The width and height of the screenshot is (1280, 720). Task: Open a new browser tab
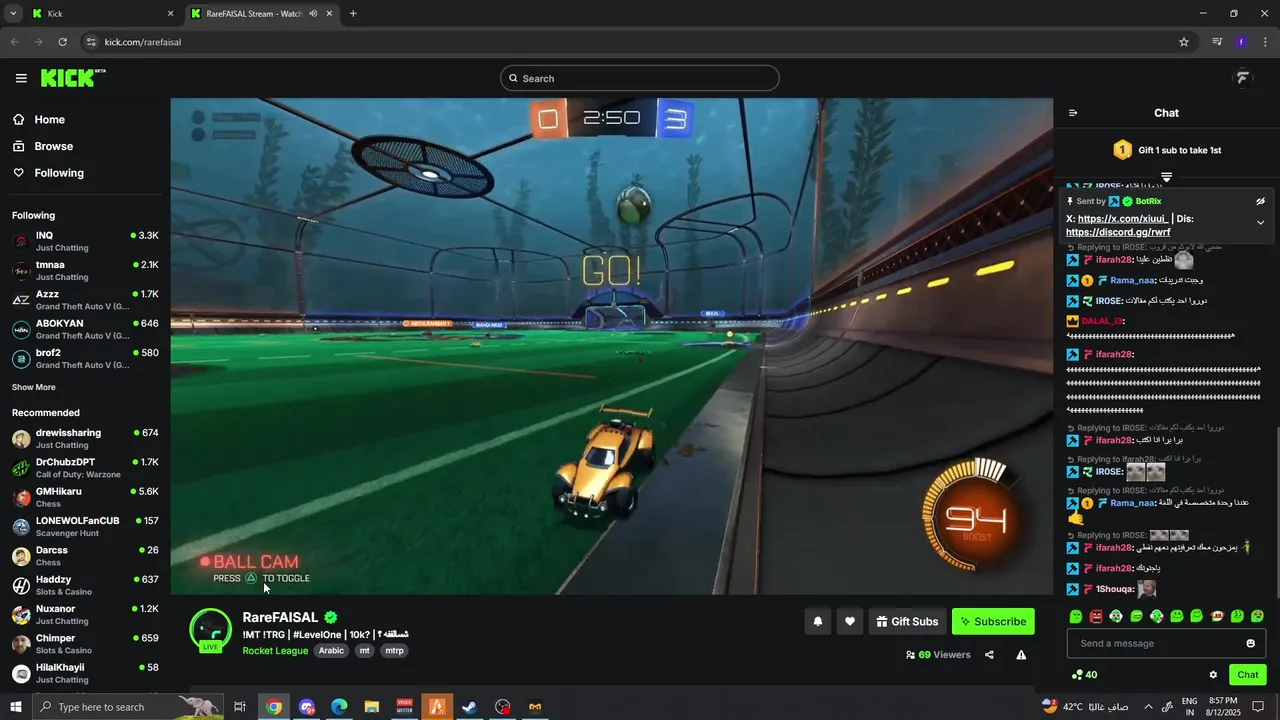[353, 14]
